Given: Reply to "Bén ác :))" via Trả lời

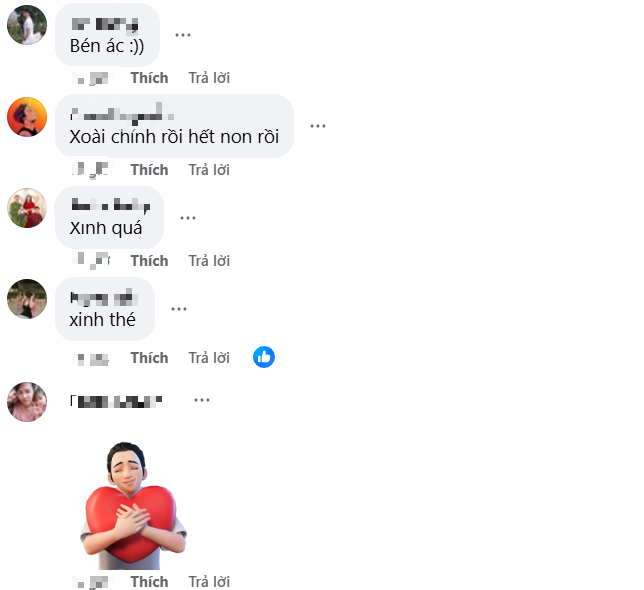Looking at the screenshot, I should [209, 78].
